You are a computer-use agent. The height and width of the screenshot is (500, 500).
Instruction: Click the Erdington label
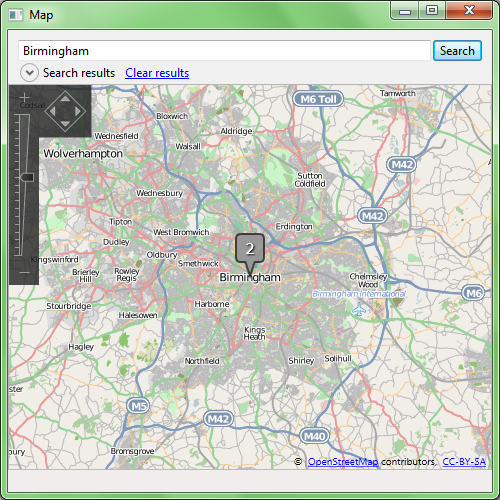click(x=294, y=227)
